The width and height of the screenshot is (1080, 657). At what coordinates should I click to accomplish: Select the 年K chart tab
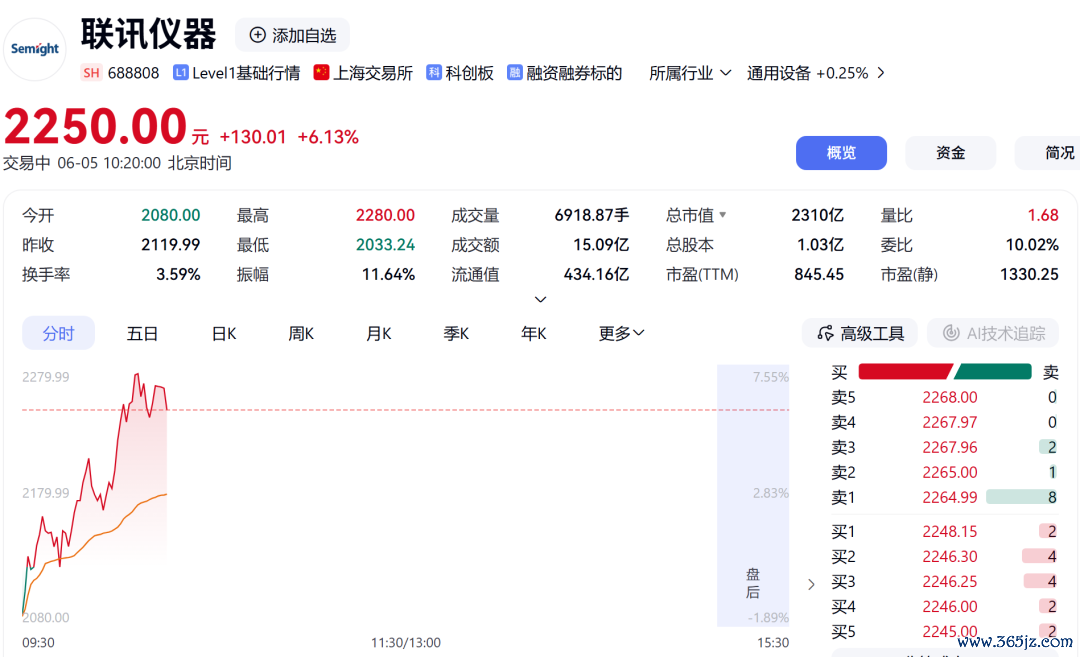[x=534, y=333]
